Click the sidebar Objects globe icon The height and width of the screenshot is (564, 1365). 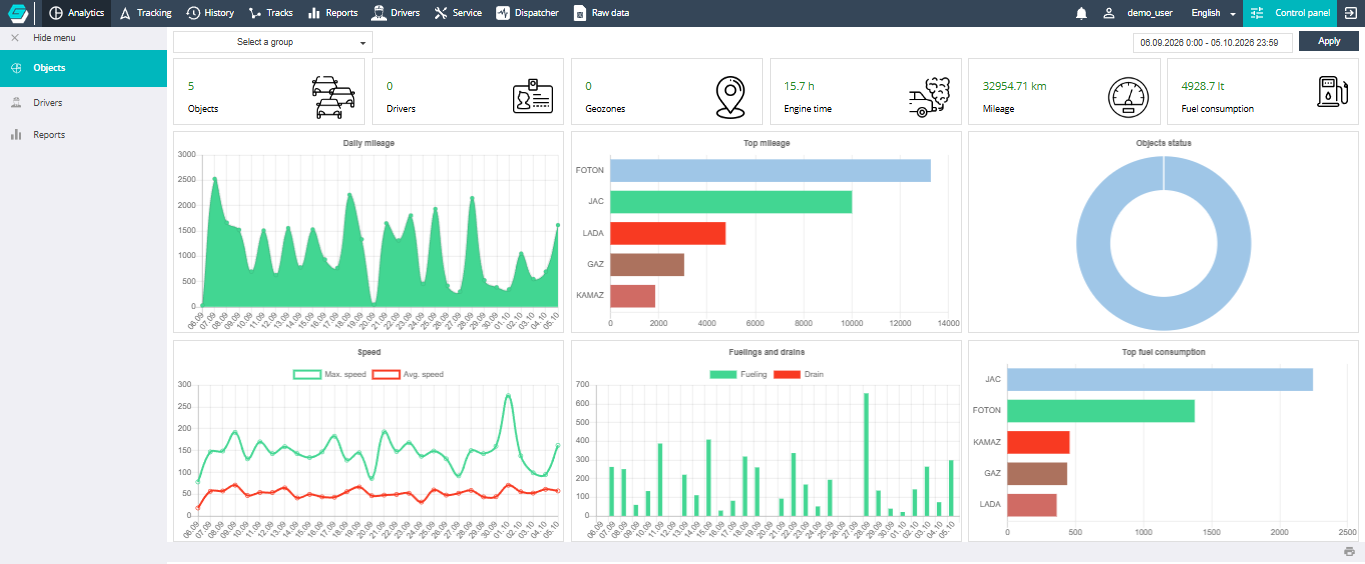pos(16,68)
